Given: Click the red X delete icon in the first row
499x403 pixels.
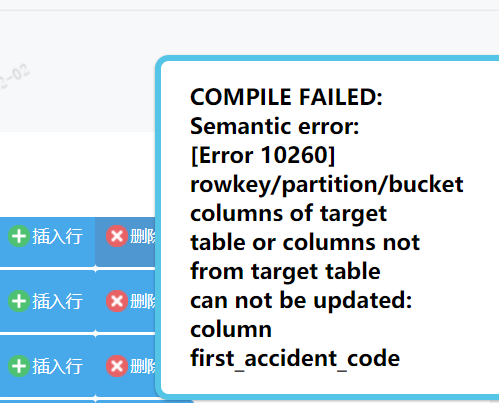Looking at the screenshot, I should tap(117, 236).
